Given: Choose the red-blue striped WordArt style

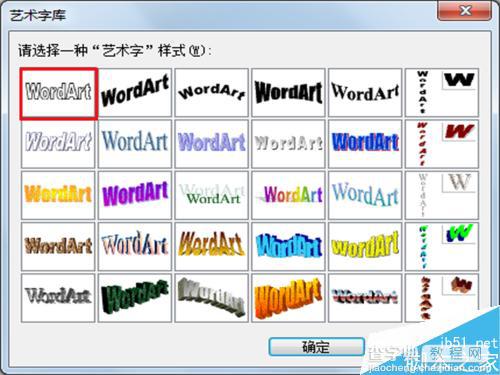Looking at the screenshot, I should [x=365, y=298].
